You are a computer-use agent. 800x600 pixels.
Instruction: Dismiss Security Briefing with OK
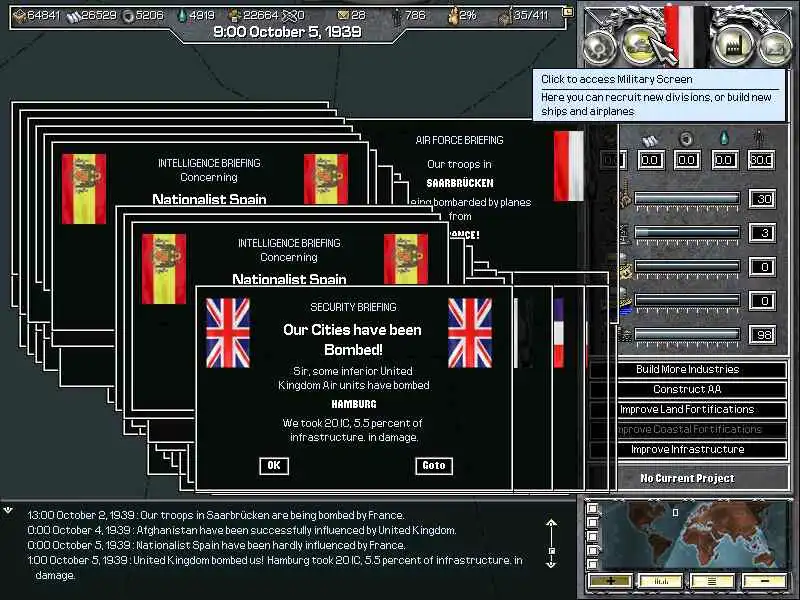tap(274, 465)
